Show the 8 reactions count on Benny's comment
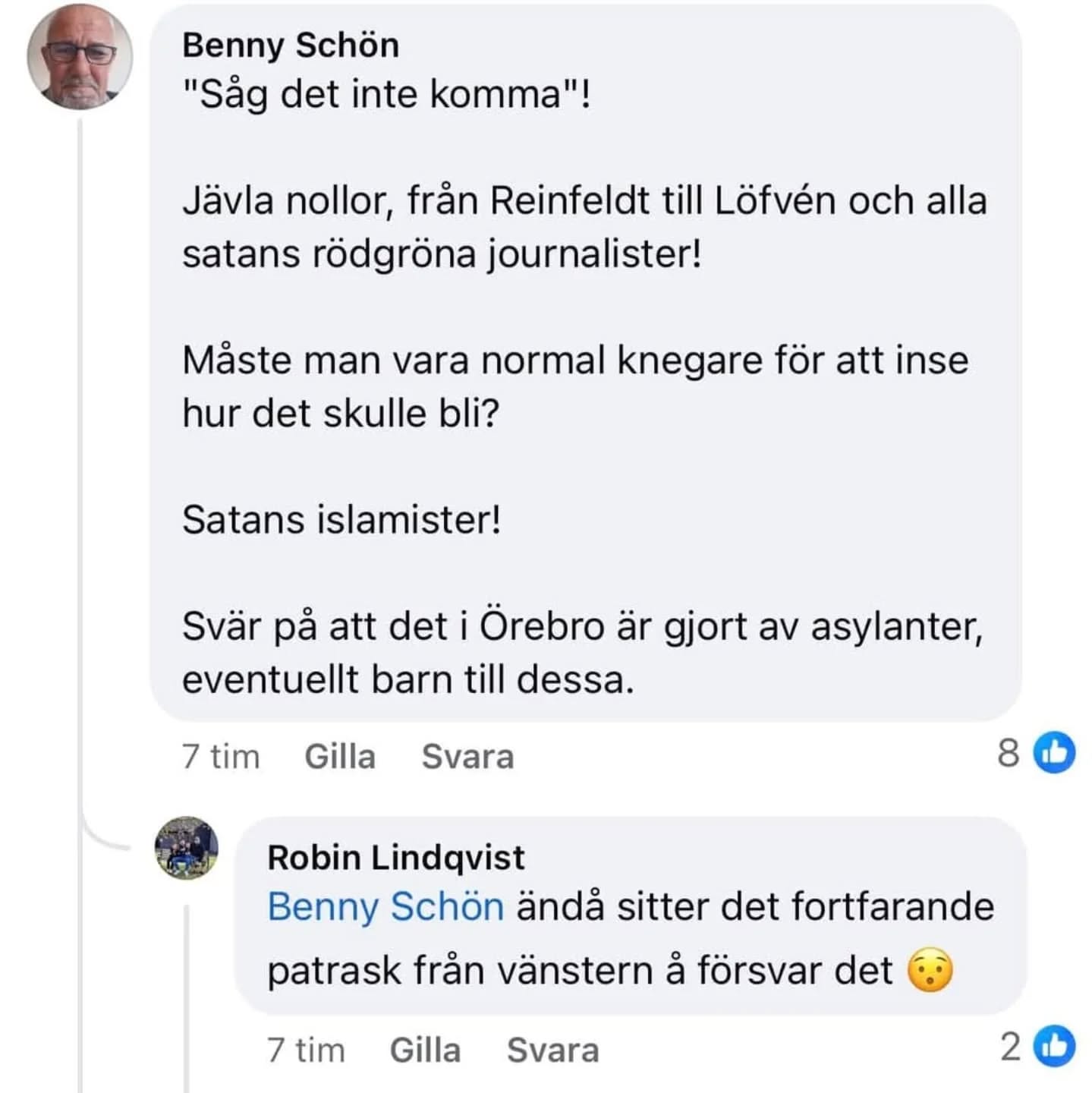1092x1093 pixels. pyautogui.click(x=1009, y=753)
